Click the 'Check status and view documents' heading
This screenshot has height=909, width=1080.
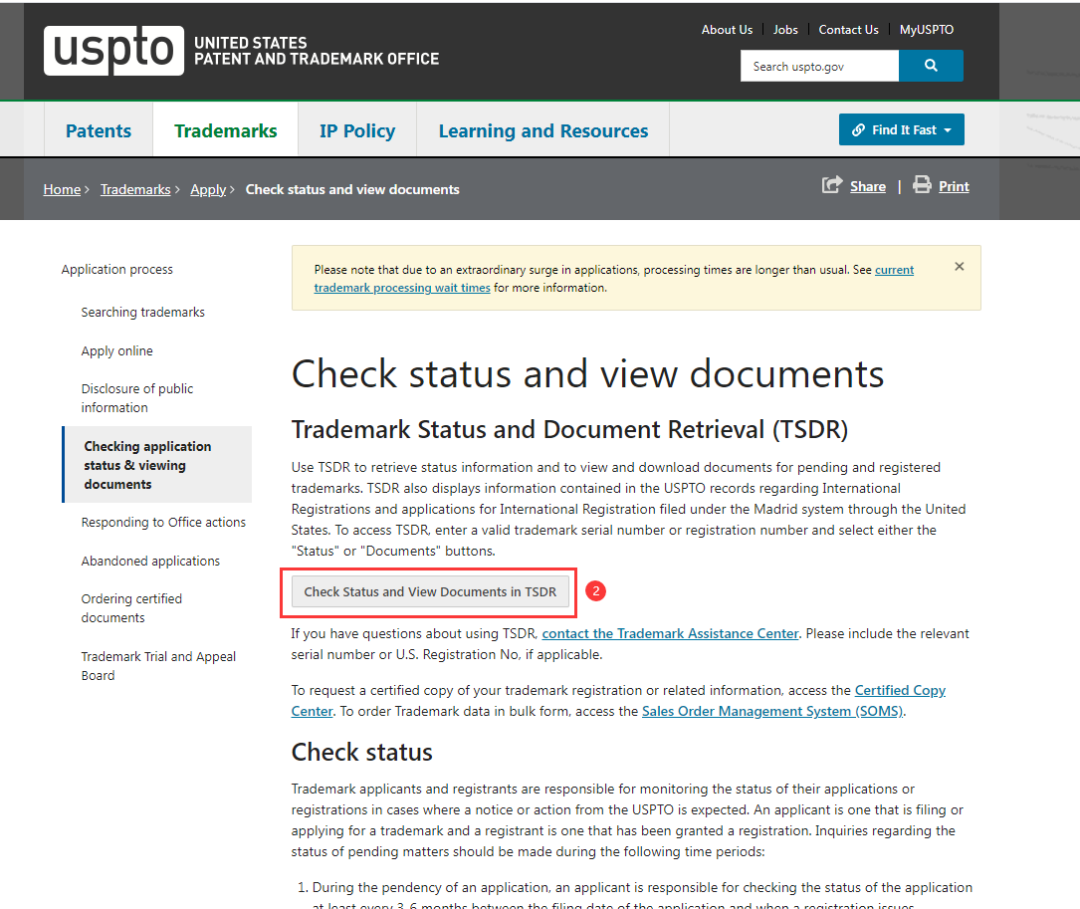[x=588, y=374]
